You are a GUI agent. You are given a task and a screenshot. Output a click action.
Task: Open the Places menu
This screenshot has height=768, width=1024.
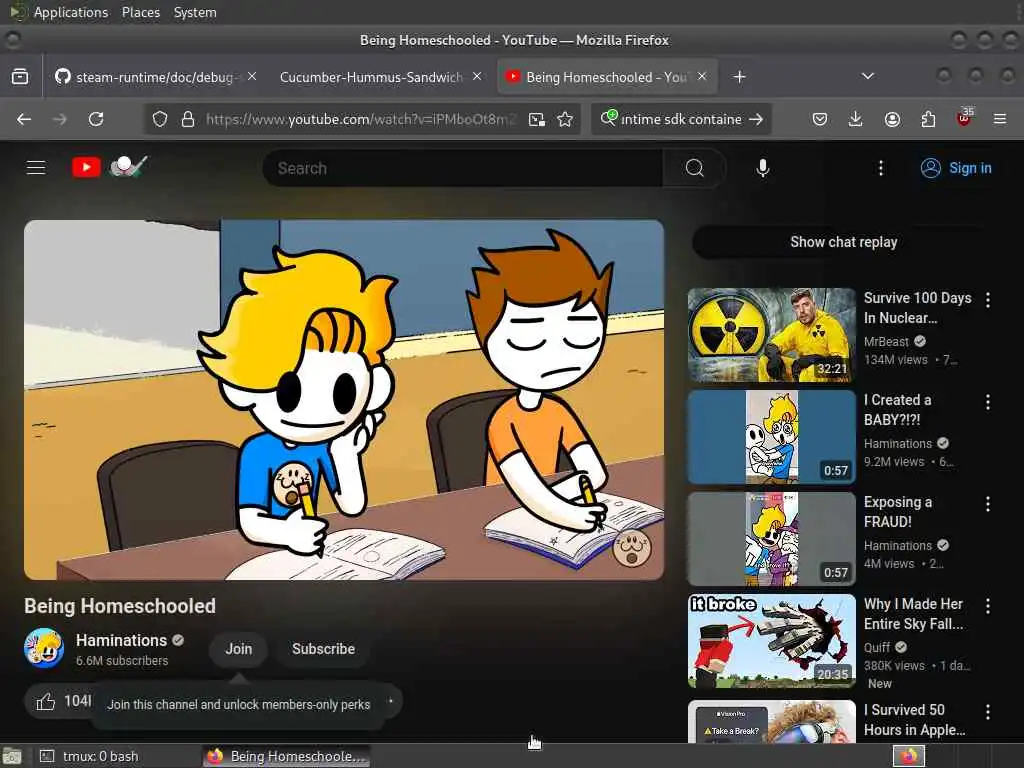[x=140, y=12]
